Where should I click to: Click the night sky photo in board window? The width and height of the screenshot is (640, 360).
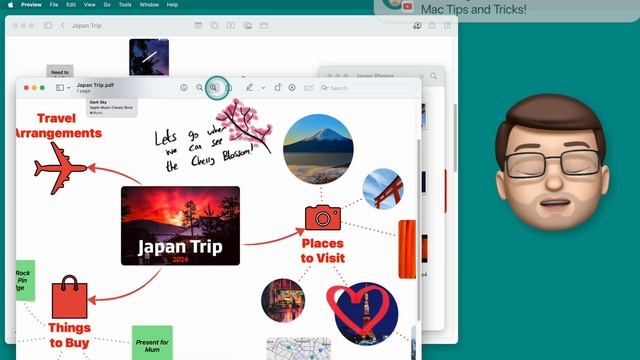coord(149,58)
